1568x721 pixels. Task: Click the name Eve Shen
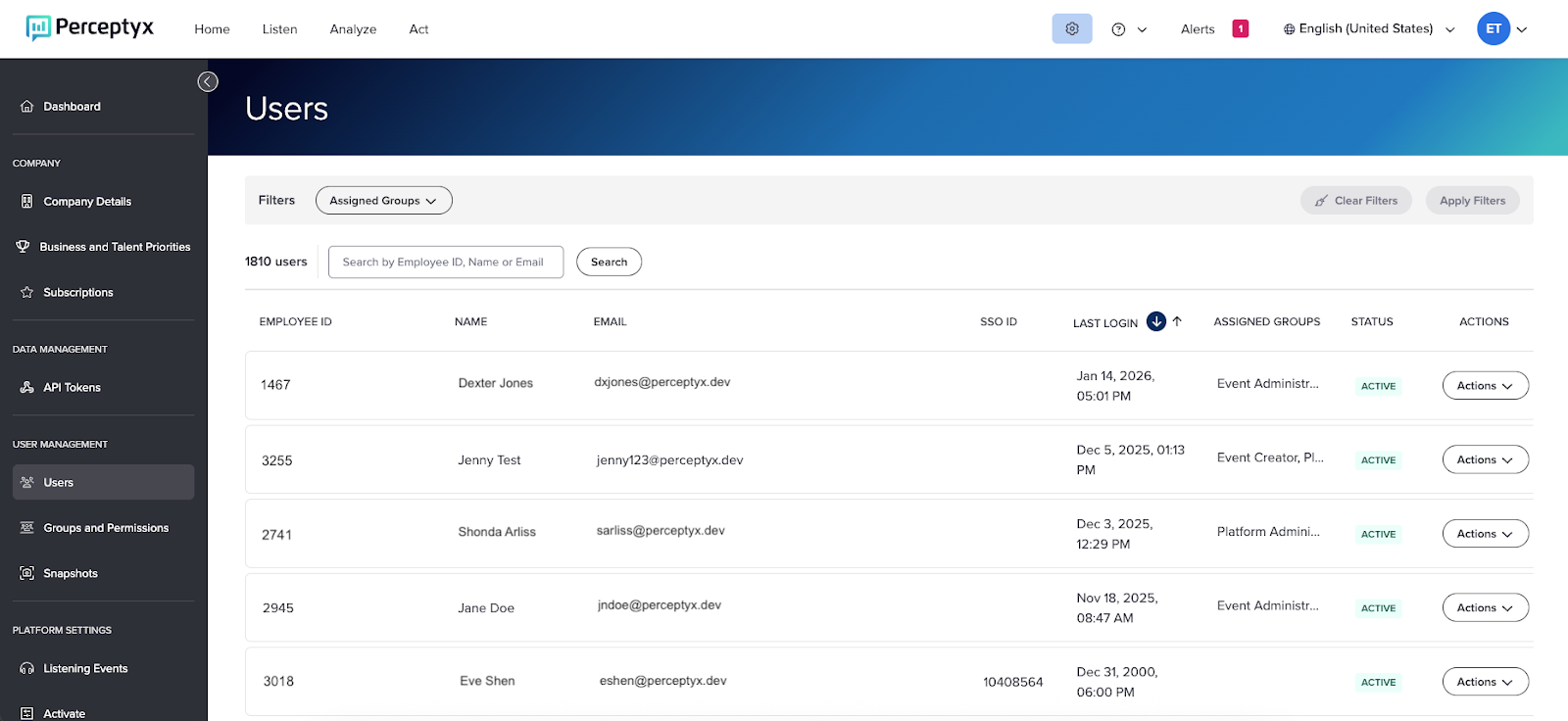click(487, 681)
